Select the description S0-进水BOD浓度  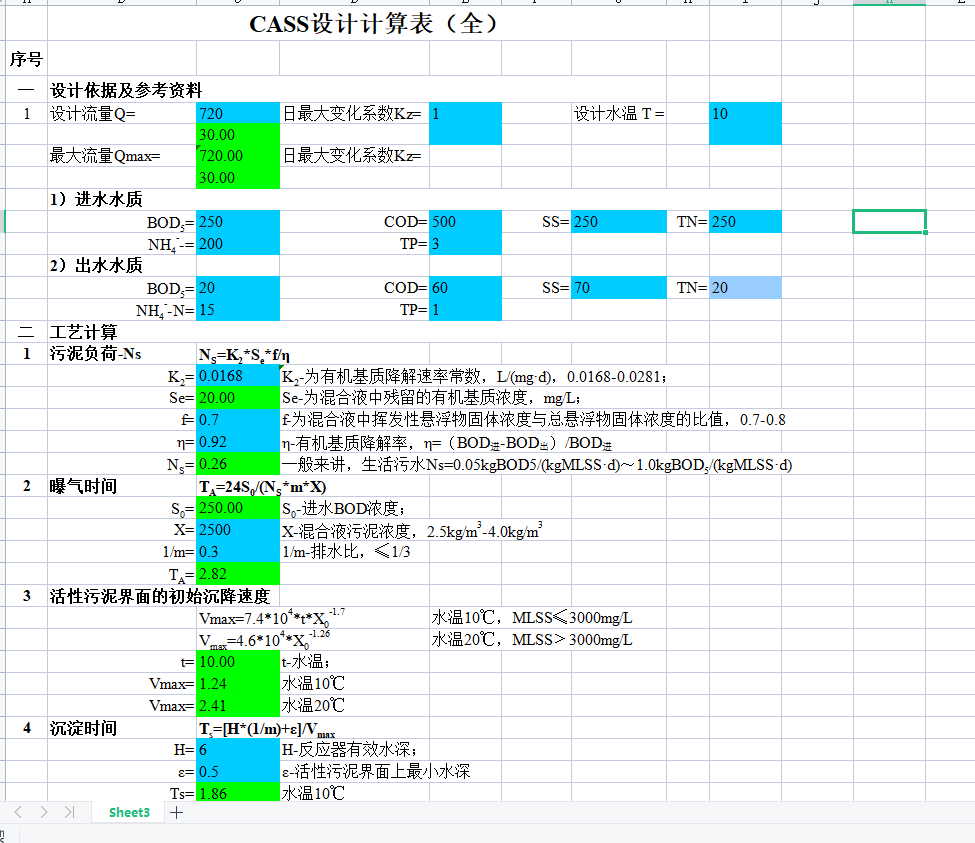pyautogui.click(x=343, y=509)
